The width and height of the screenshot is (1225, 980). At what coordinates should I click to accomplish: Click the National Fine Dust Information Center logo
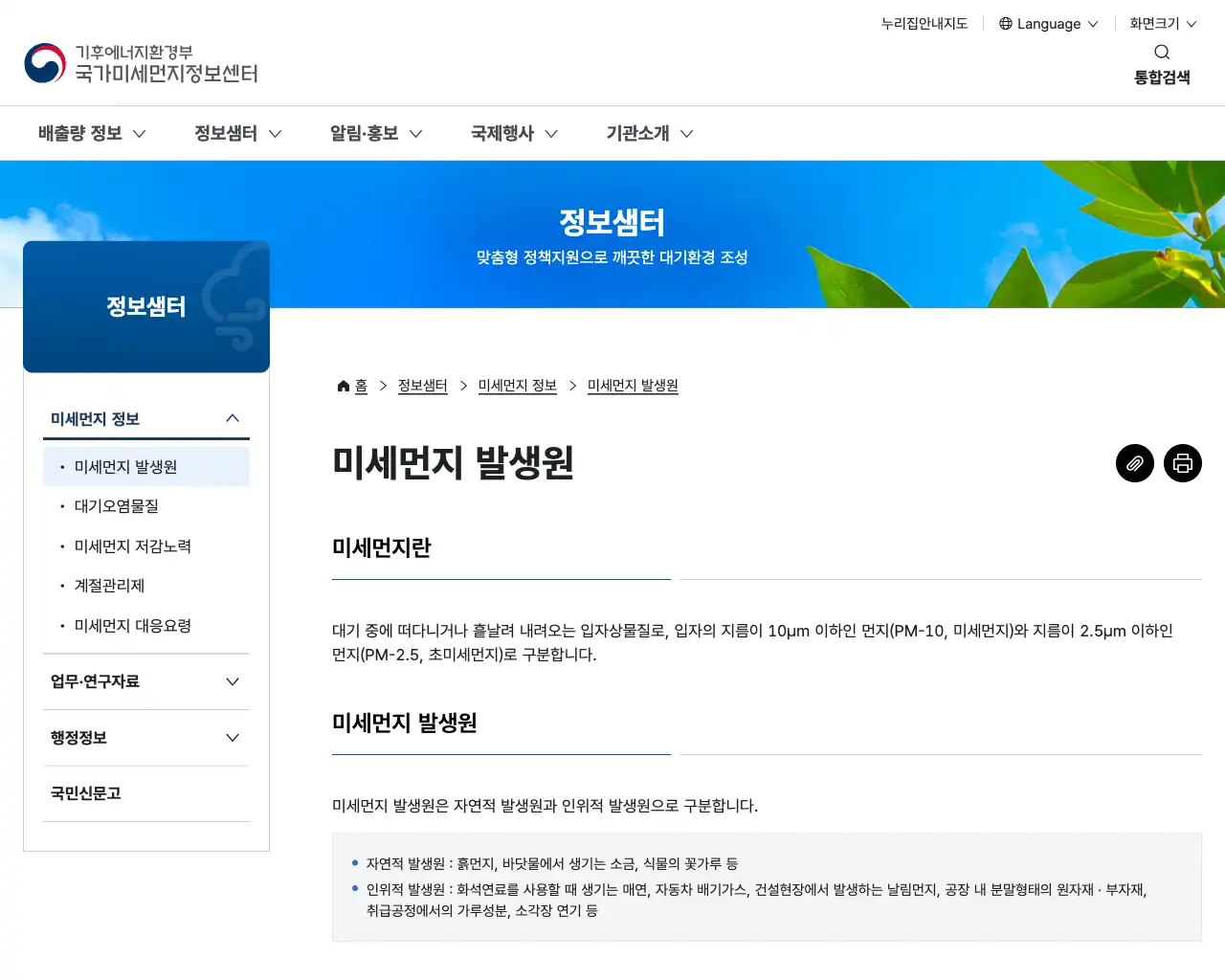[142, 63]
